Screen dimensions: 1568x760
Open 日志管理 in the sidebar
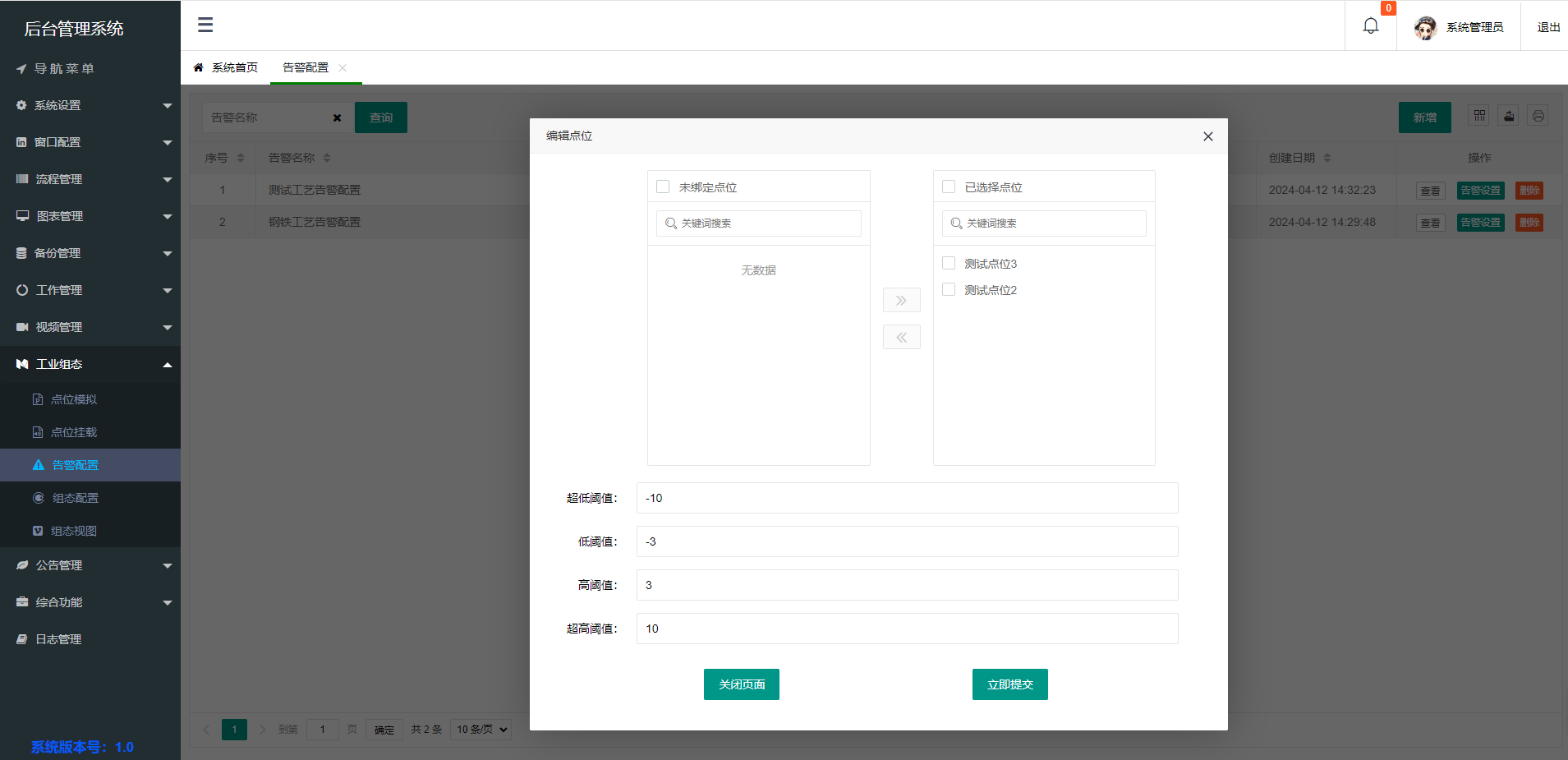(x=57, y=638)
